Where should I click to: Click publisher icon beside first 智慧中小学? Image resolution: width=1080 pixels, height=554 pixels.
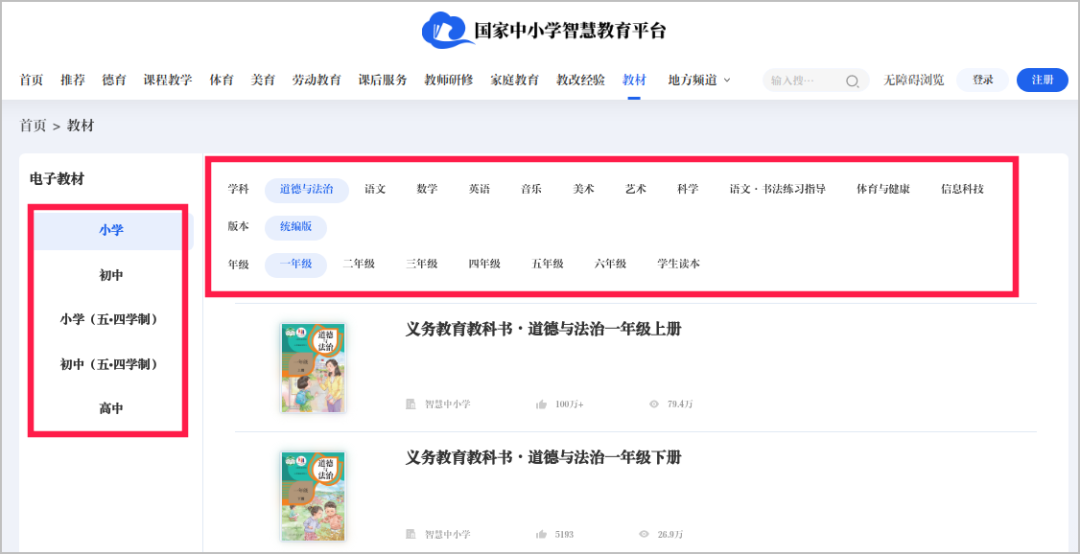[x=410, y=404]
